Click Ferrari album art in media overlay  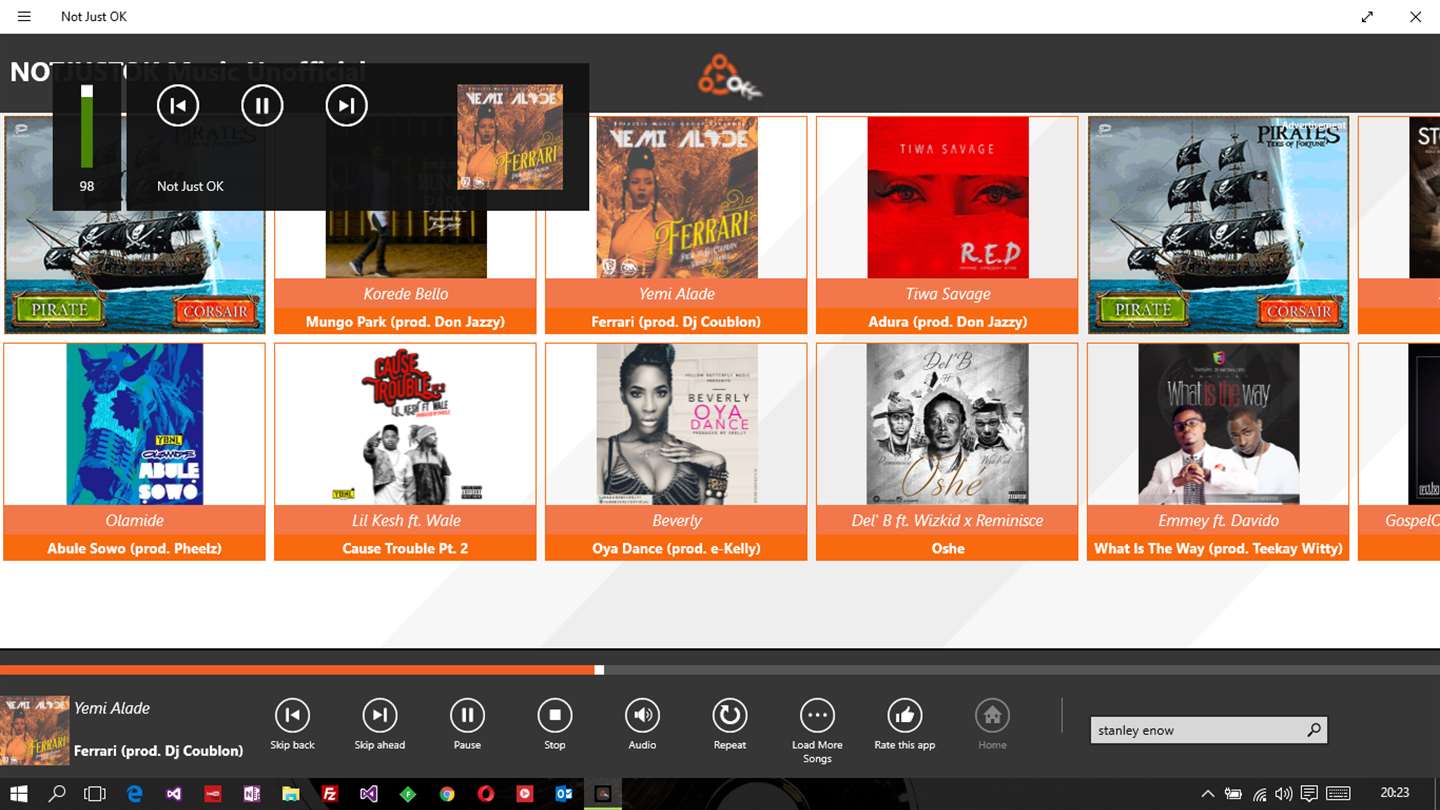tap(510, 137)
